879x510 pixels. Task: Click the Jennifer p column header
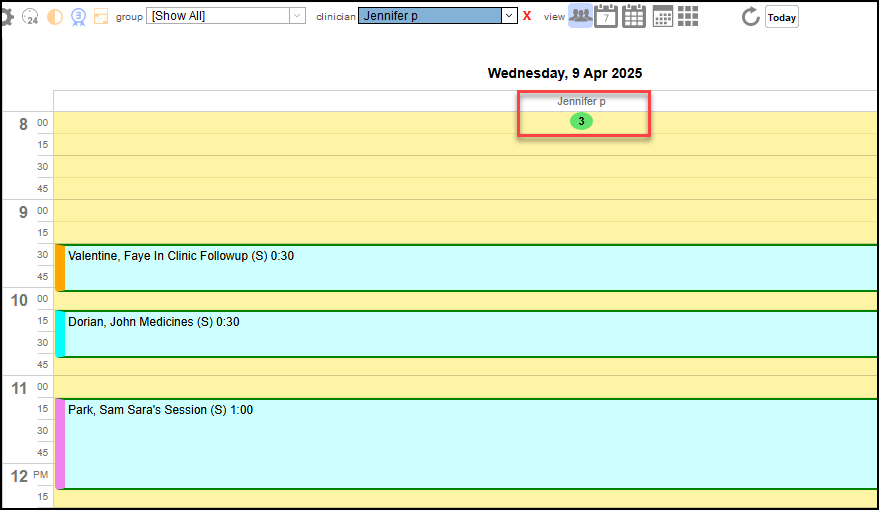click(x=581, y=101)
